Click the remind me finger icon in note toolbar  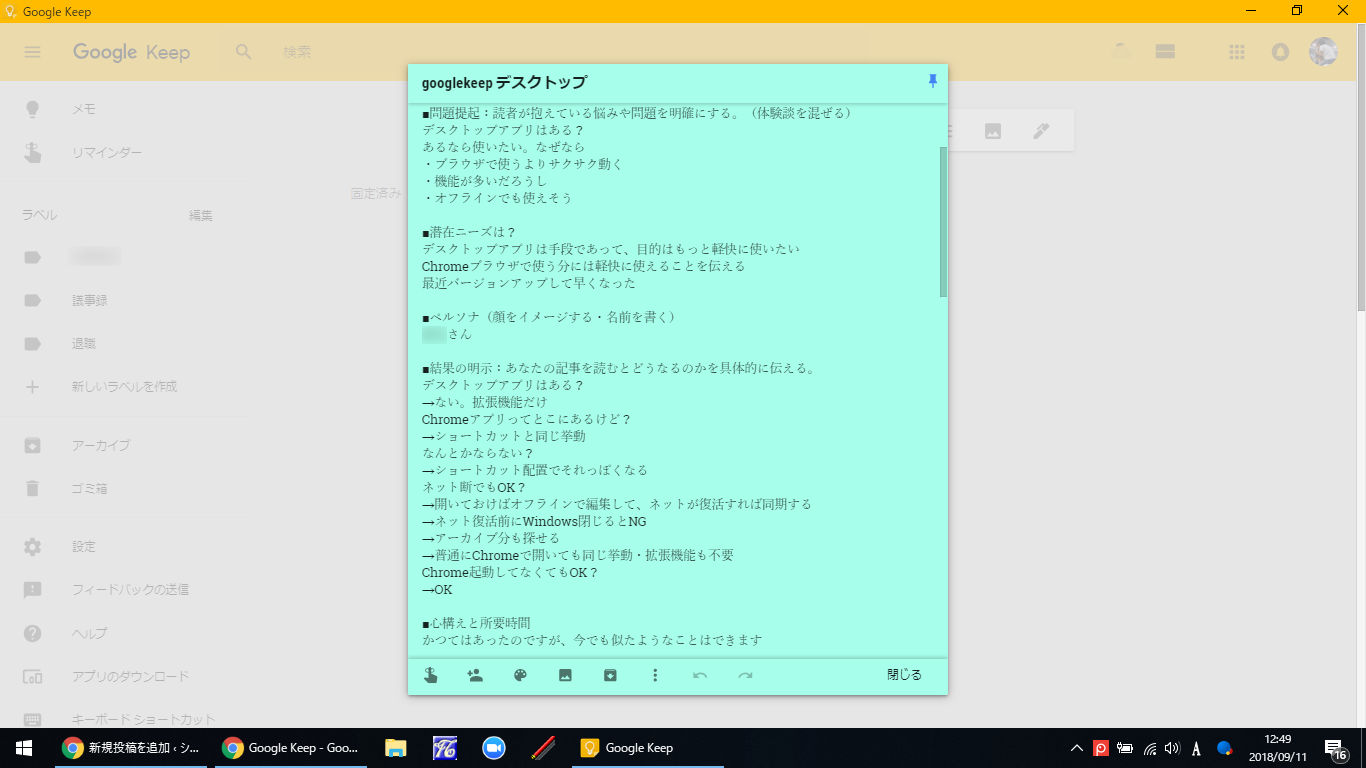(x=430, y=675)
